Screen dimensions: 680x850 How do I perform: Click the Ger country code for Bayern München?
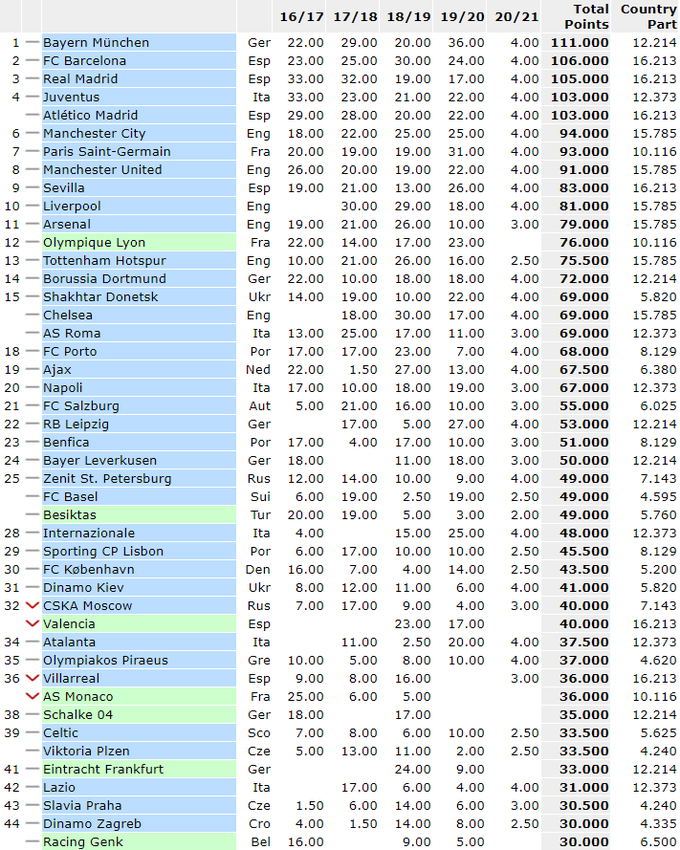(258, 43)
